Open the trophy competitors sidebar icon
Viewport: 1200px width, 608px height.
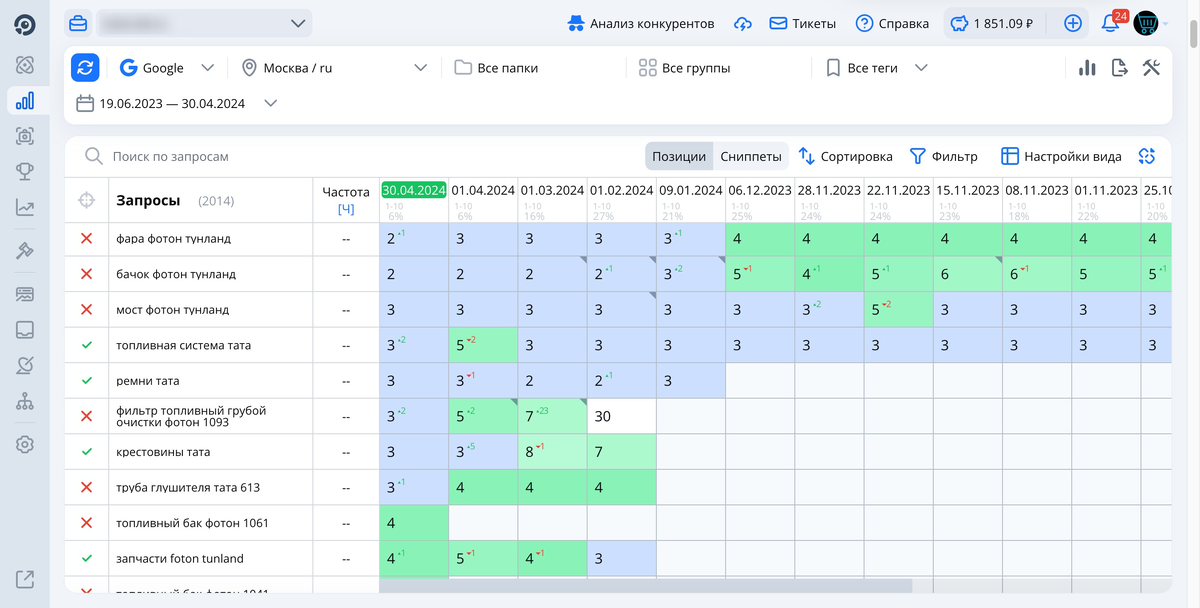click(25, 172)
